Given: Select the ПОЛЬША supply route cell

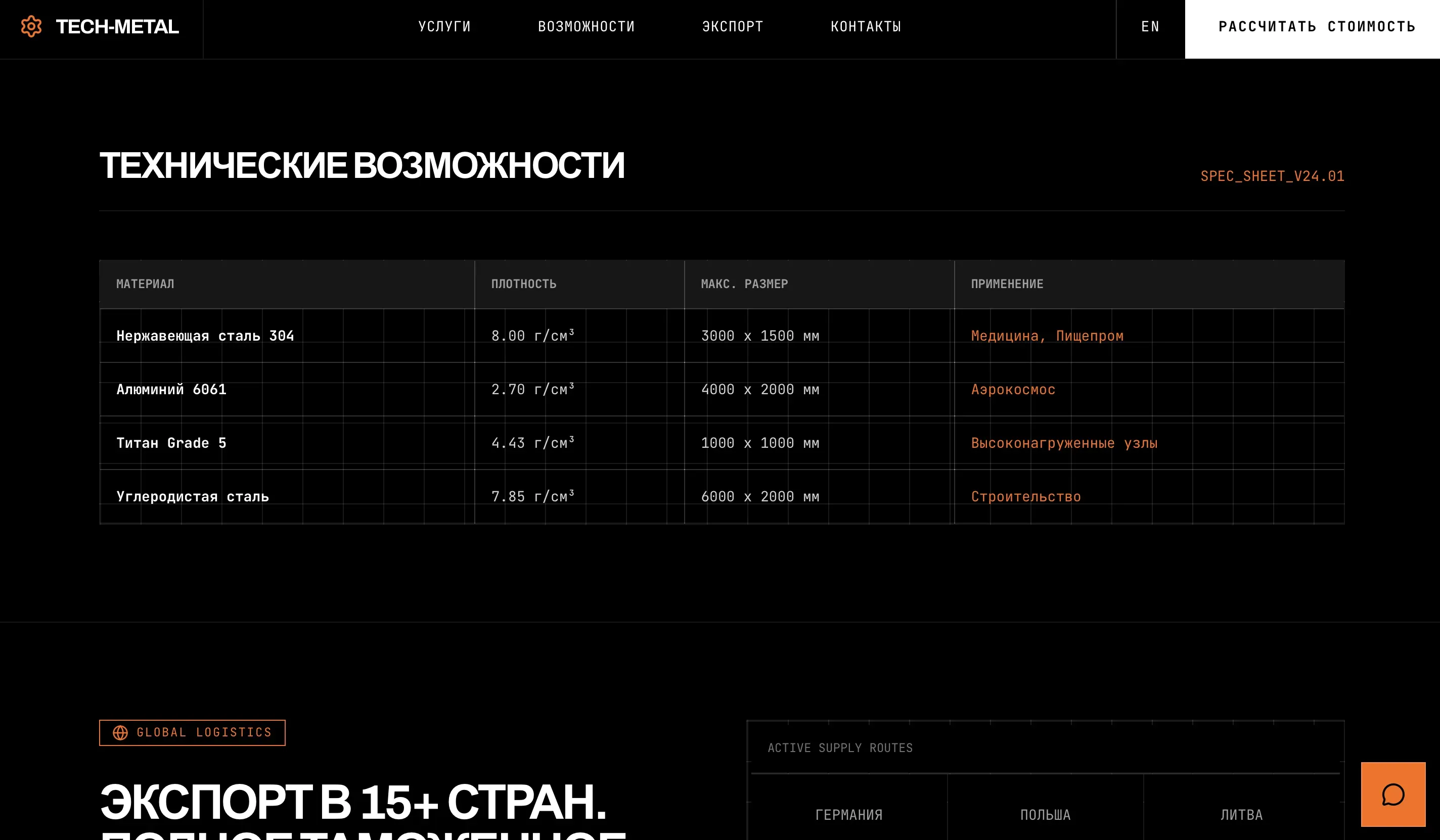Looking at the screenshot, I should click(1045, 814).
